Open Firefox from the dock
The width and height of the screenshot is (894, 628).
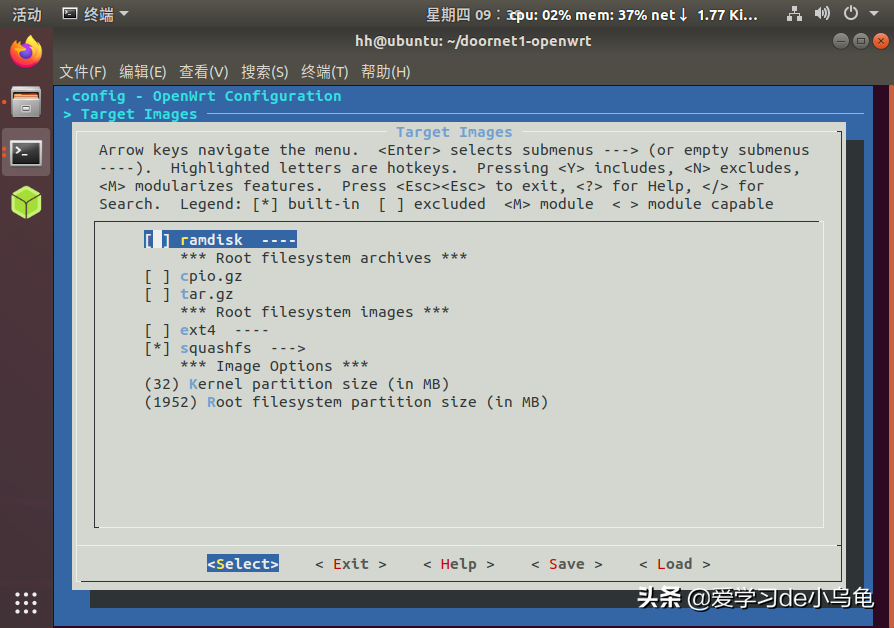(26, 51)
